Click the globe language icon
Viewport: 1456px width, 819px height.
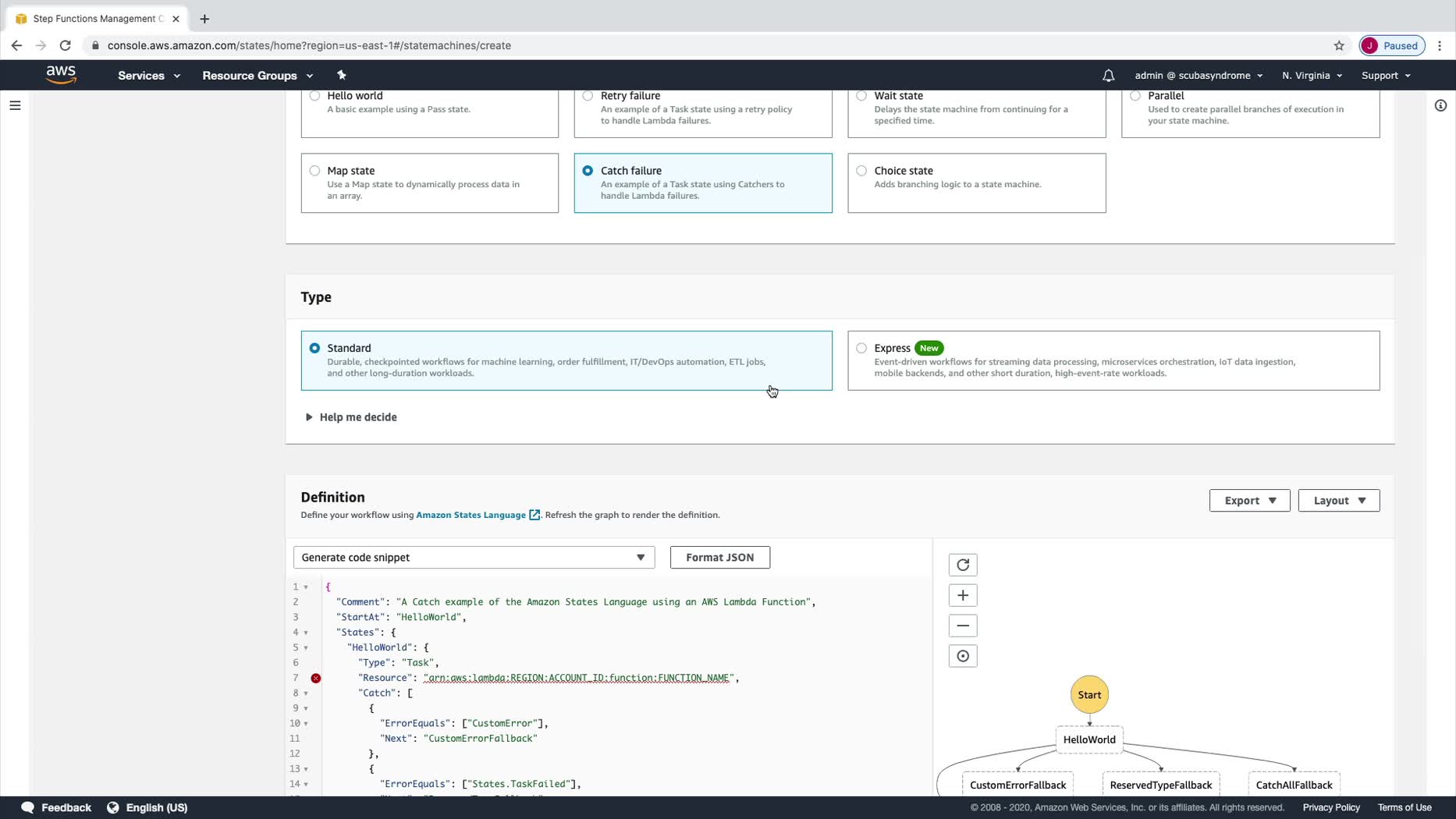point(113,807)
